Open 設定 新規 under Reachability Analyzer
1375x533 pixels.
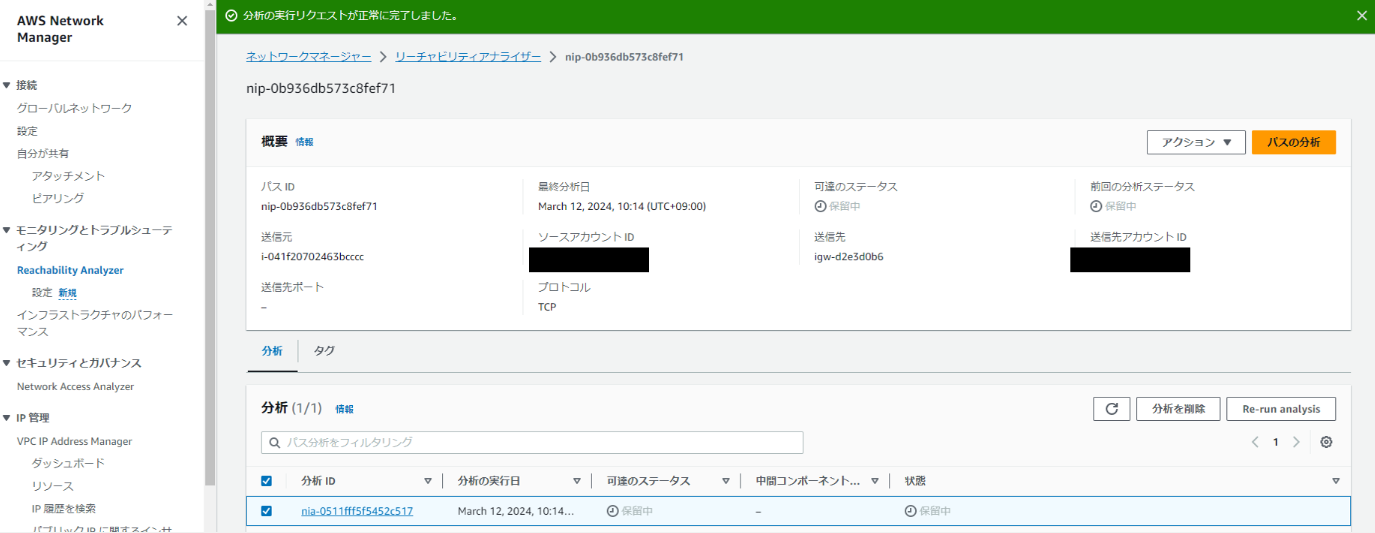(x=54, y=293)
